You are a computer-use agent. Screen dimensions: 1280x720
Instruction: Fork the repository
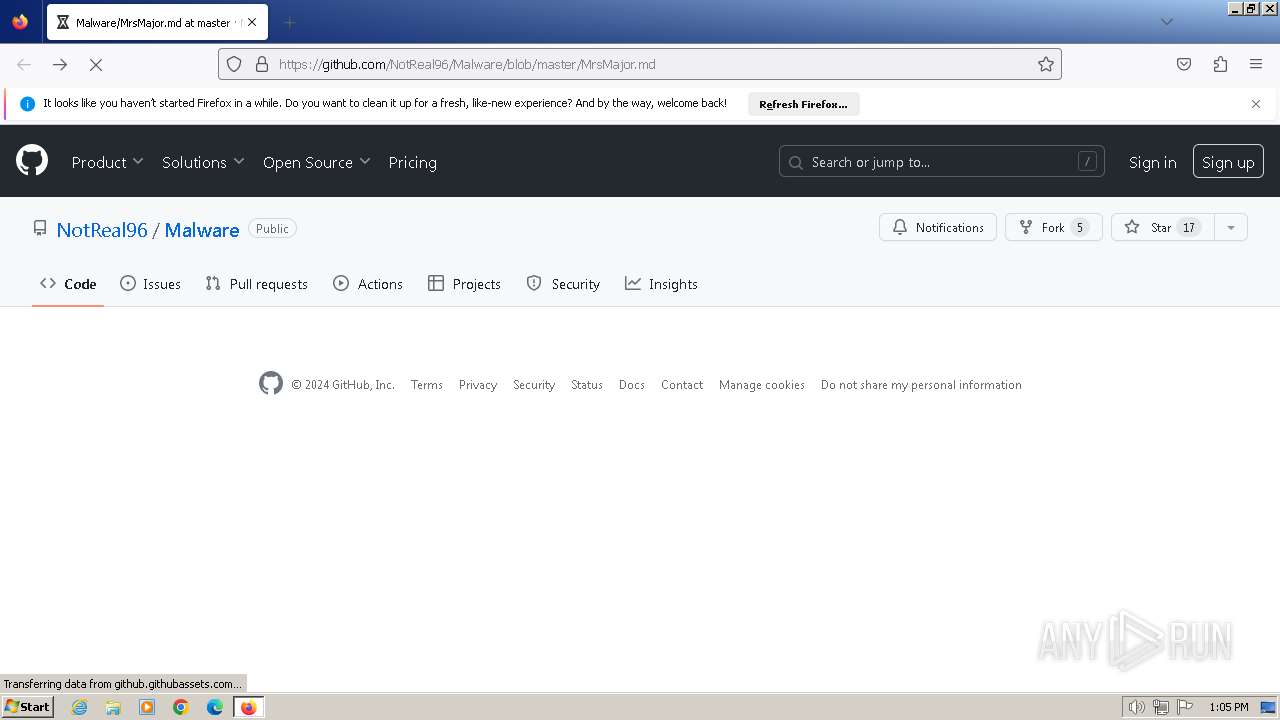tap(1053, 228)
